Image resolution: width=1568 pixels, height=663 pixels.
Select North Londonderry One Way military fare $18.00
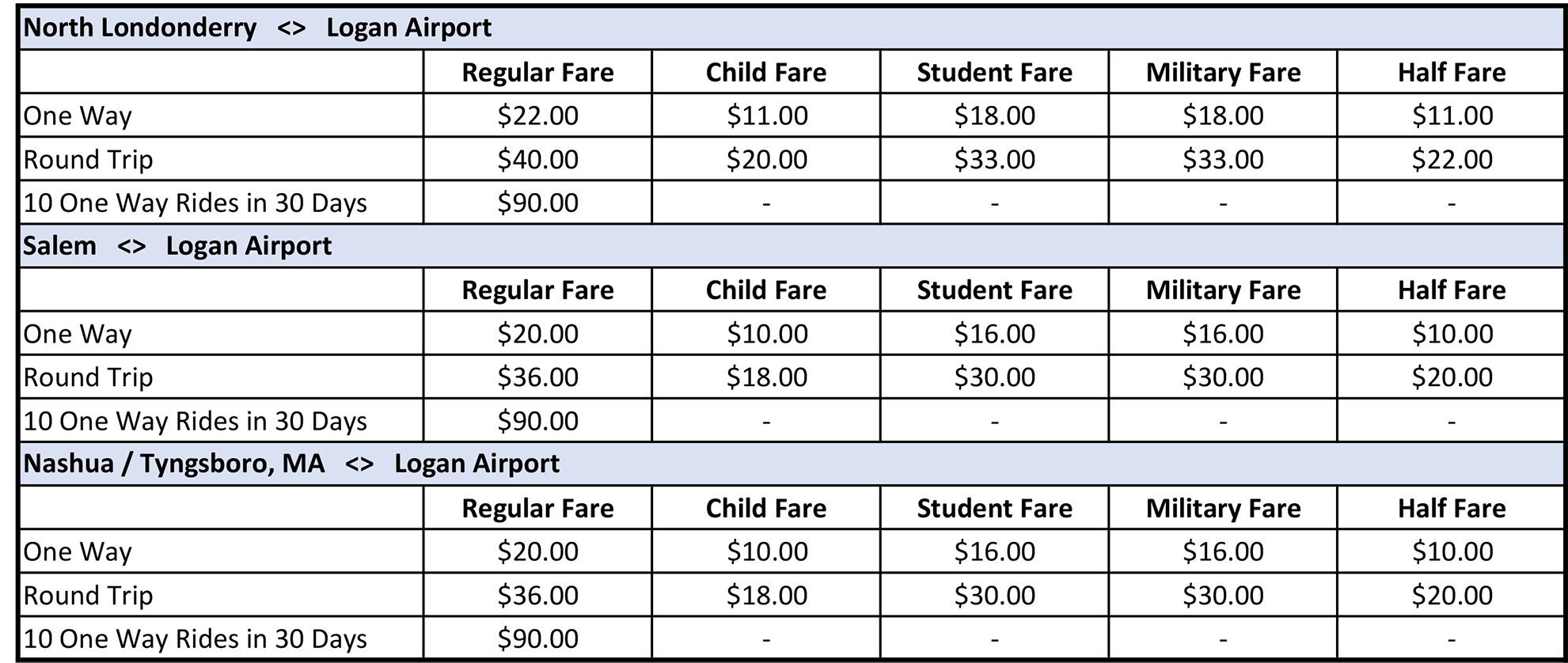coord(1223,116)
